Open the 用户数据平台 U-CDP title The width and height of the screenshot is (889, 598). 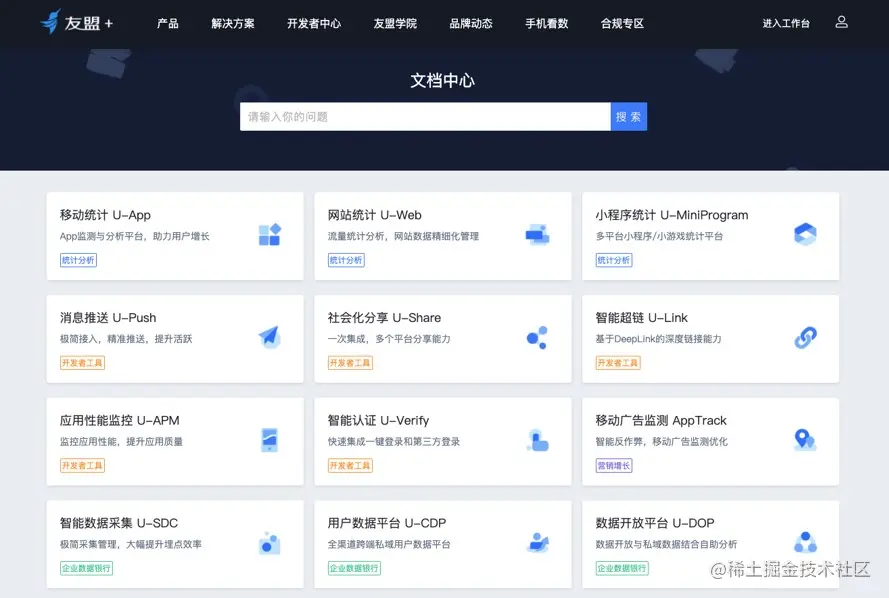[x=387, y=523]
